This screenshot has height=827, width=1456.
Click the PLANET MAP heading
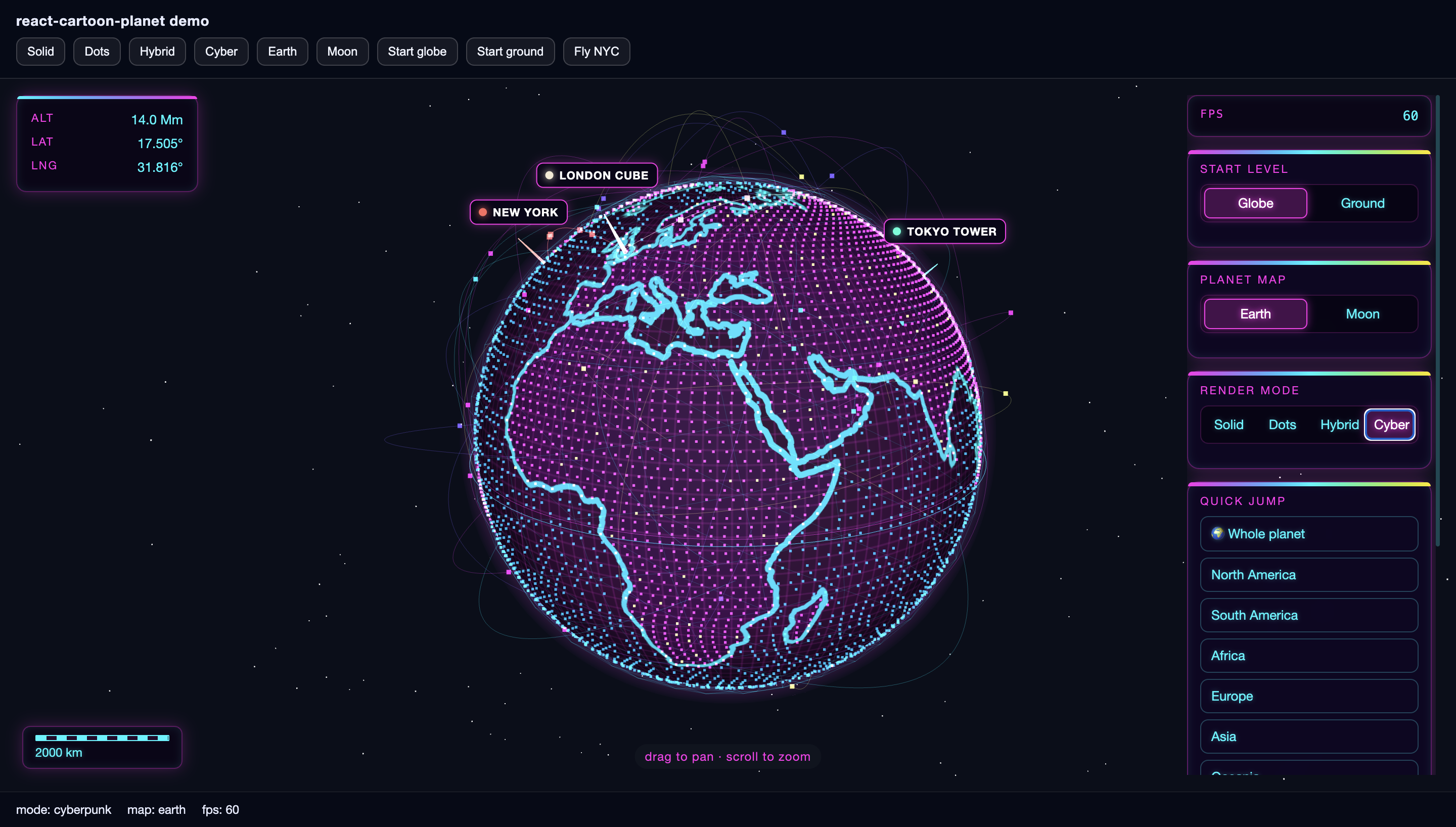pos(1243,280)
